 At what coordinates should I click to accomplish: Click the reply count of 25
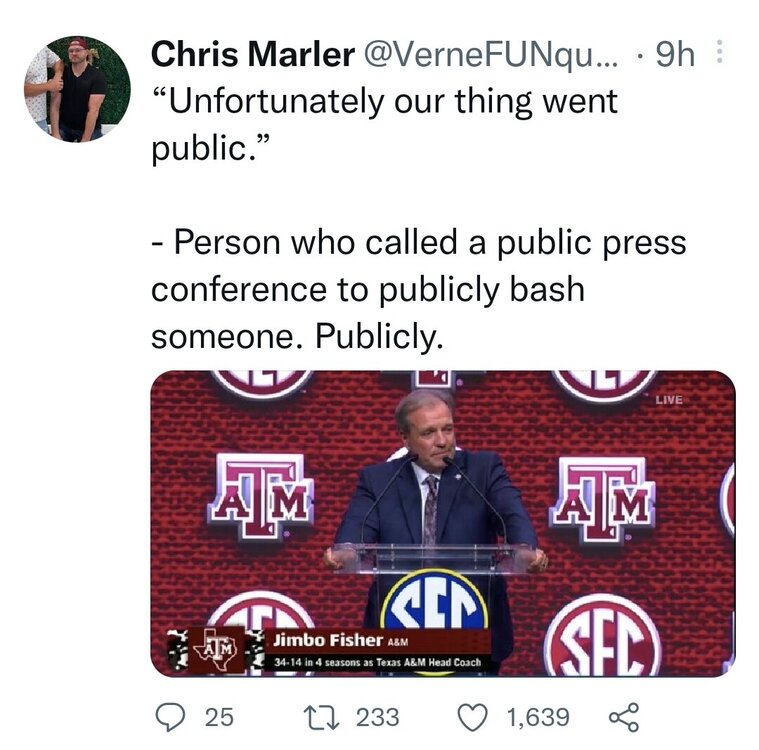218,717
